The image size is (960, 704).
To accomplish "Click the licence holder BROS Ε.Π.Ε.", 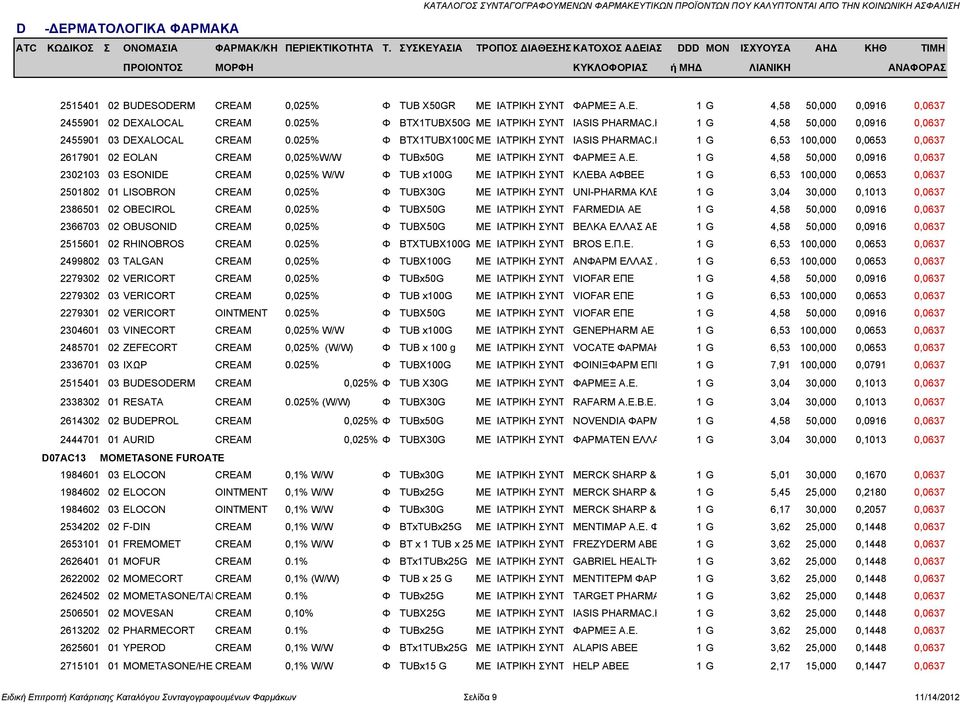I will [602, 244].
